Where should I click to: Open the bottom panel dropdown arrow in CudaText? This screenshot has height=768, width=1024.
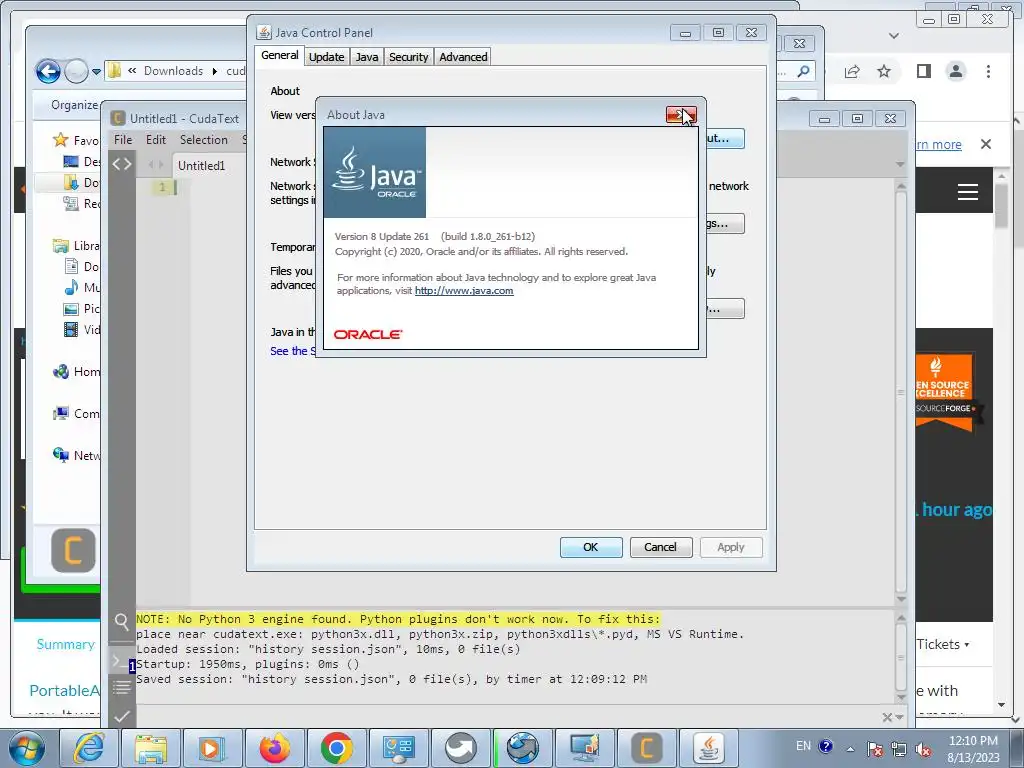tap(899, 718)
